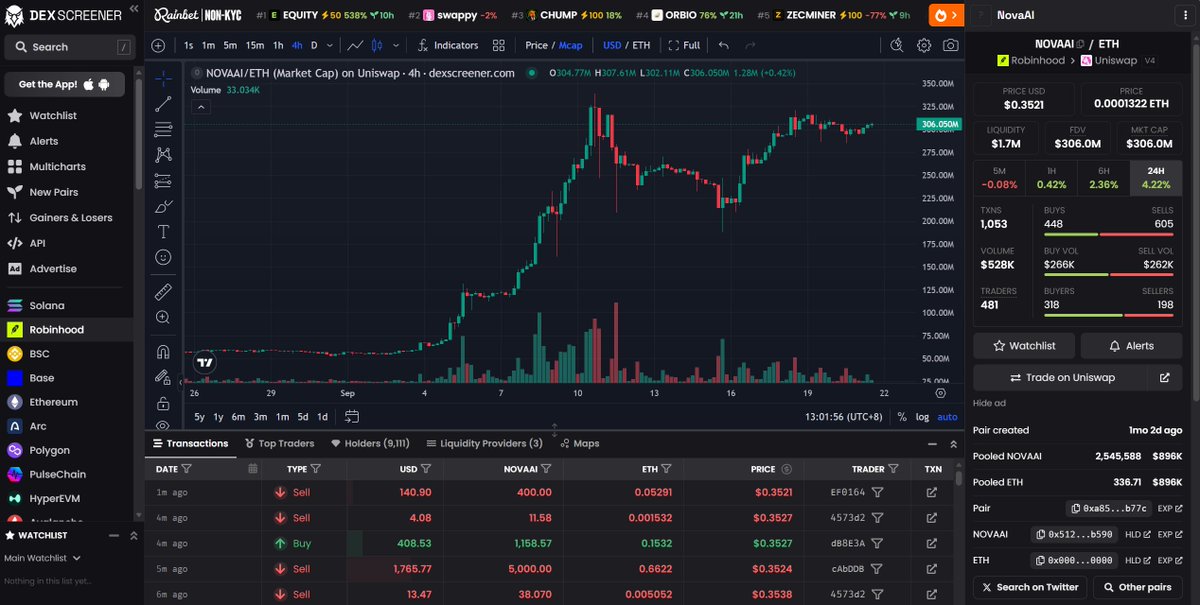Filter transactions by DATE column

[187, 468]
